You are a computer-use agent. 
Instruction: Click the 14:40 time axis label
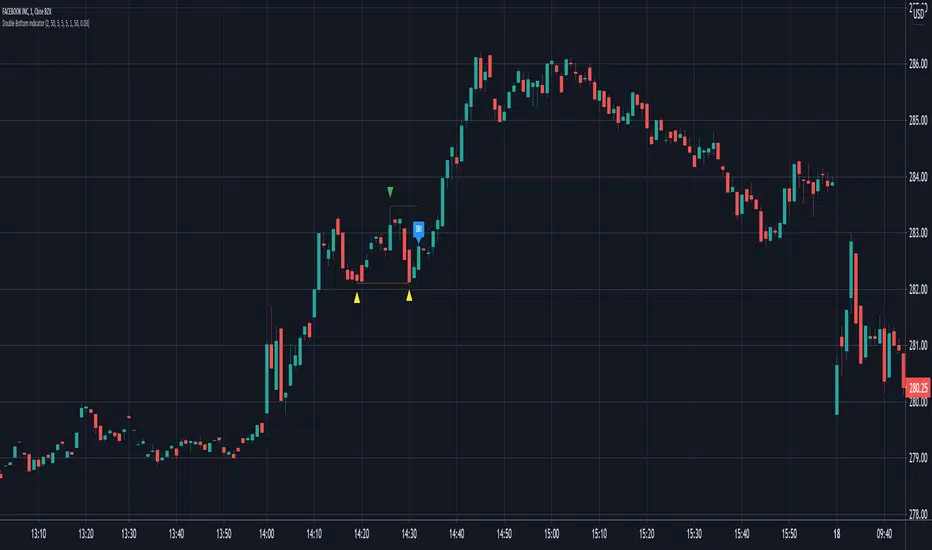[x=456, y=534]
